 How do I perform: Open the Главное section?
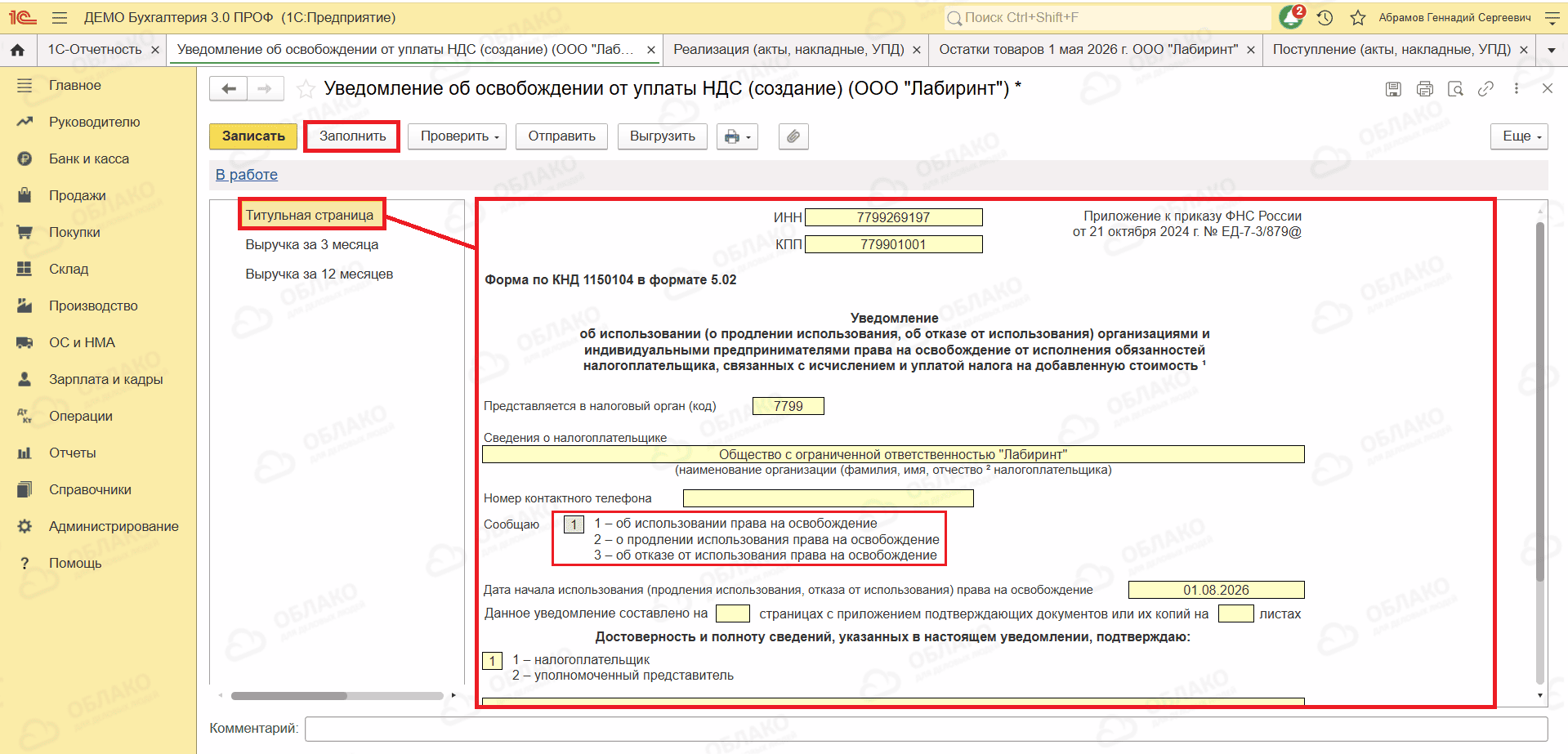tap(75, 85)
